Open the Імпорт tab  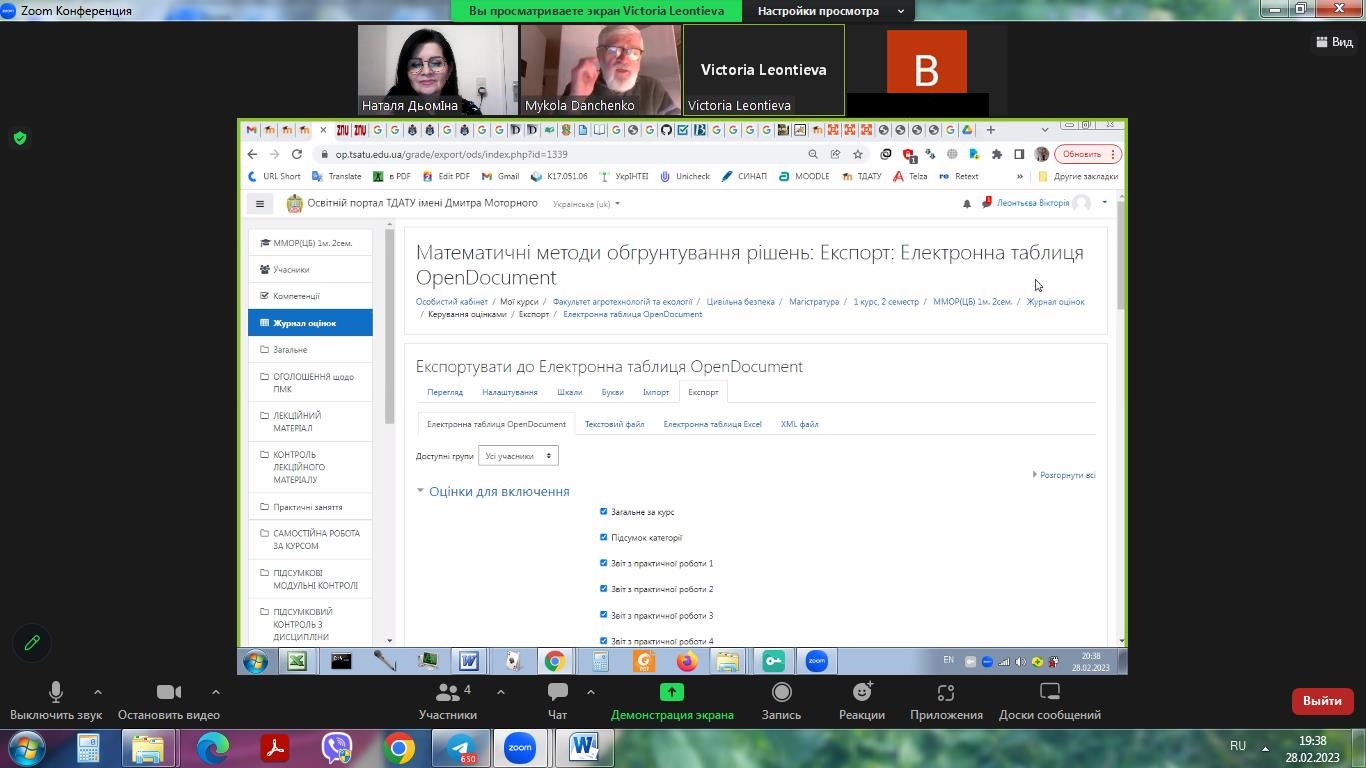point(656,392)
